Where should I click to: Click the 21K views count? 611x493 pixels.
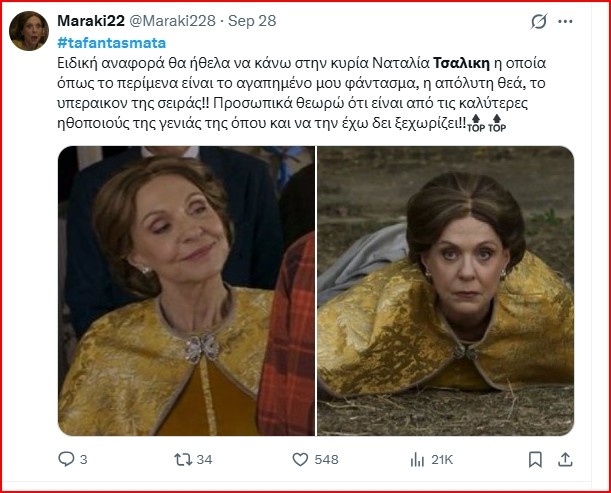(x=442, y=460)
